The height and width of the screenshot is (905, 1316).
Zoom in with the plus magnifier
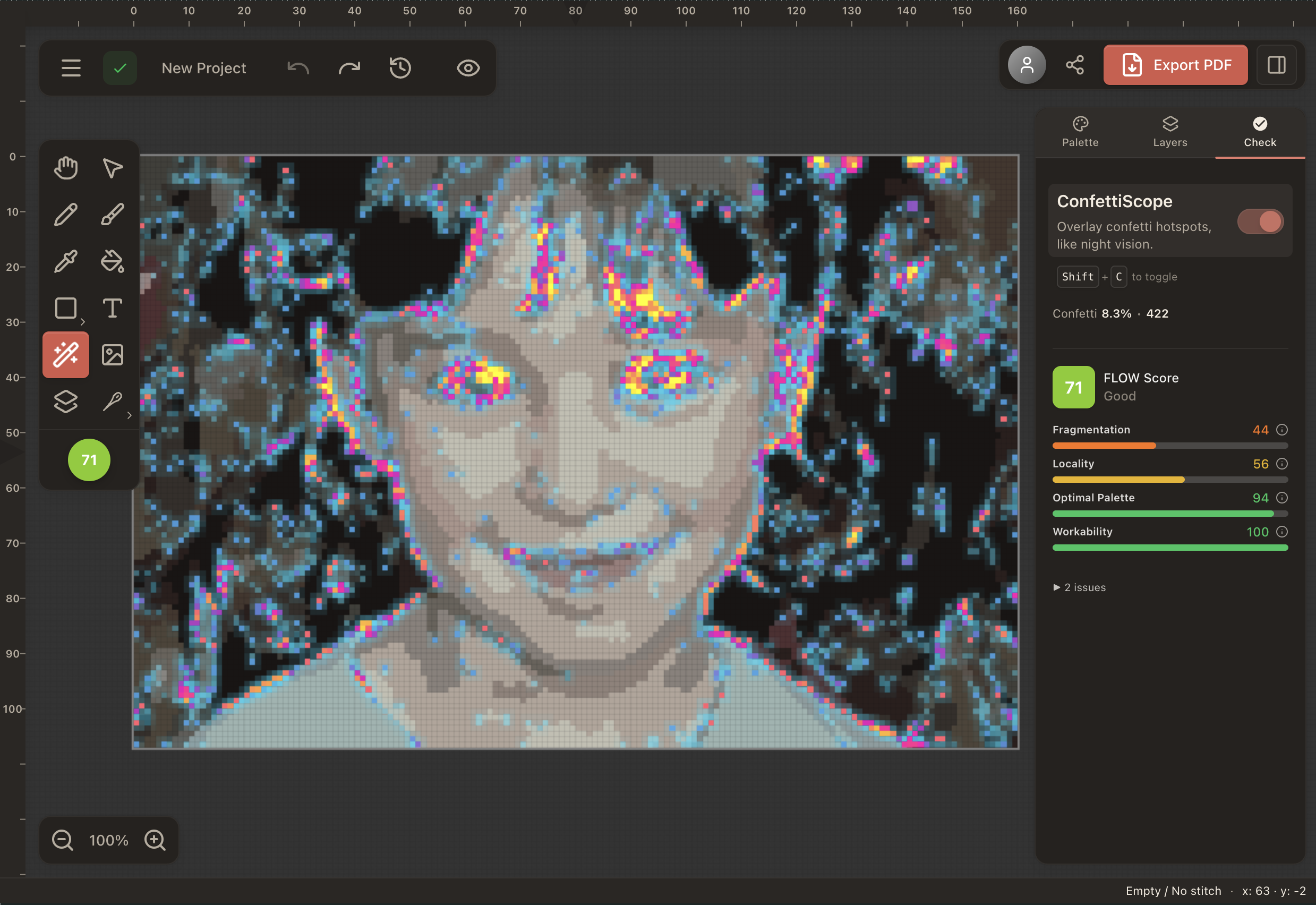point(155,840)
